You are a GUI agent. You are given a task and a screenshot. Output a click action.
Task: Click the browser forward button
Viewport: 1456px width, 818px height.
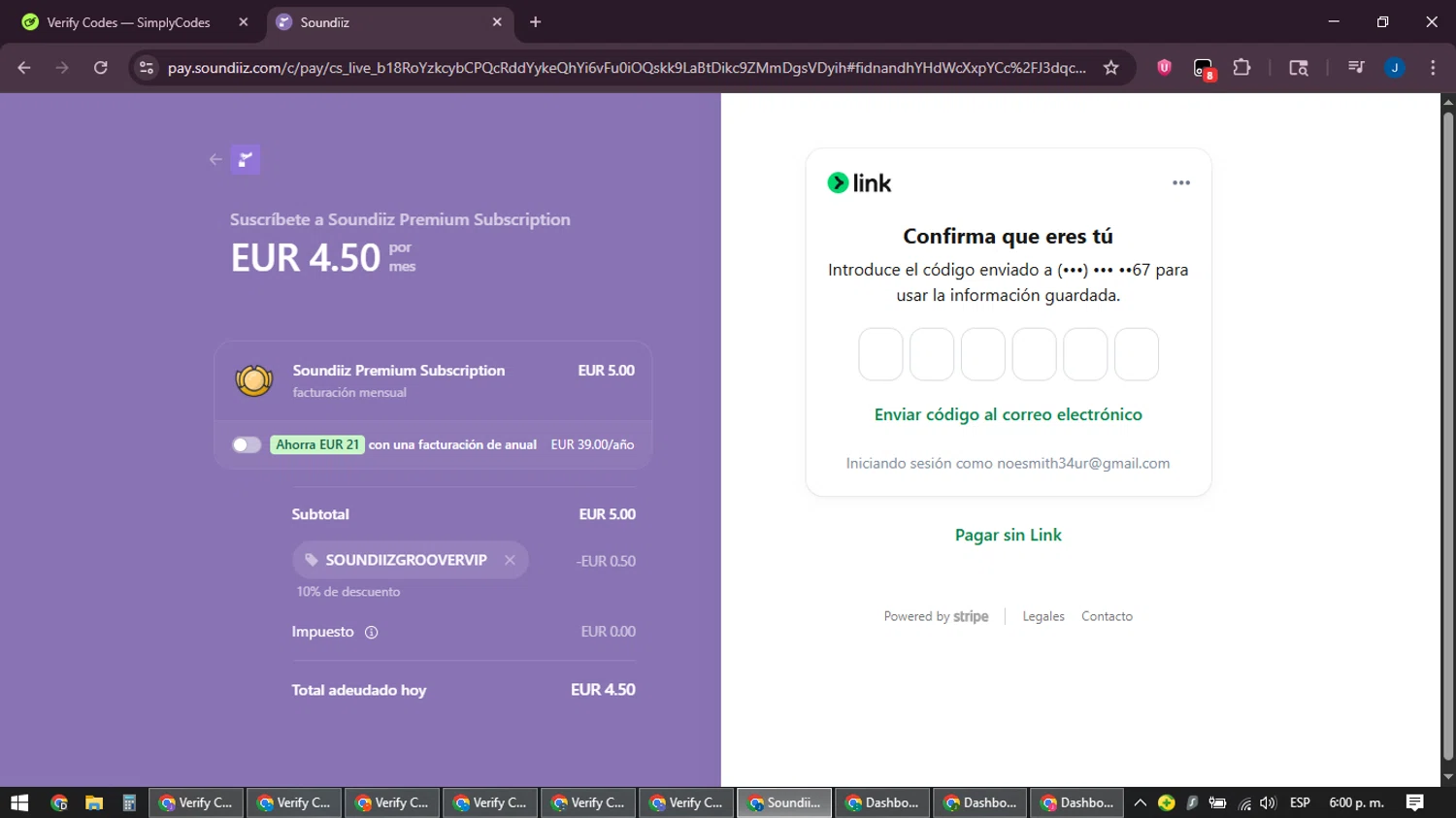coord(62,68)
